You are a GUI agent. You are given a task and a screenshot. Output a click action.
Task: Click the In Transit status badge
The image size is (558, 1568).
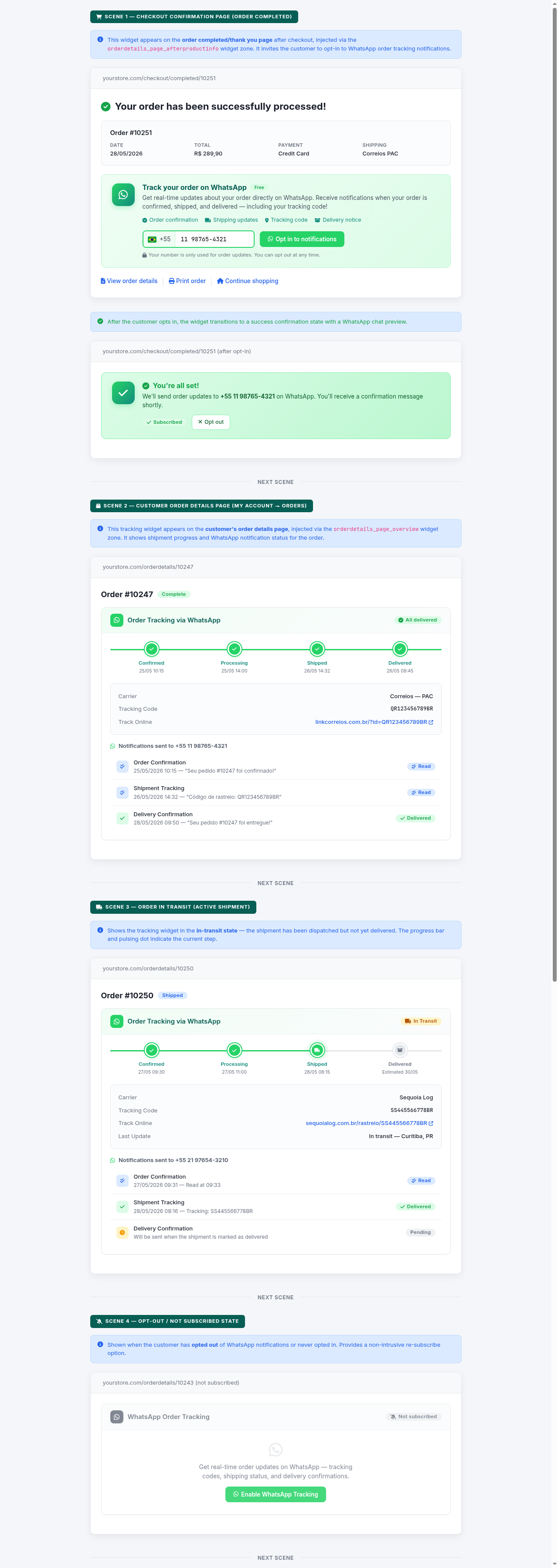(421, 1021)
